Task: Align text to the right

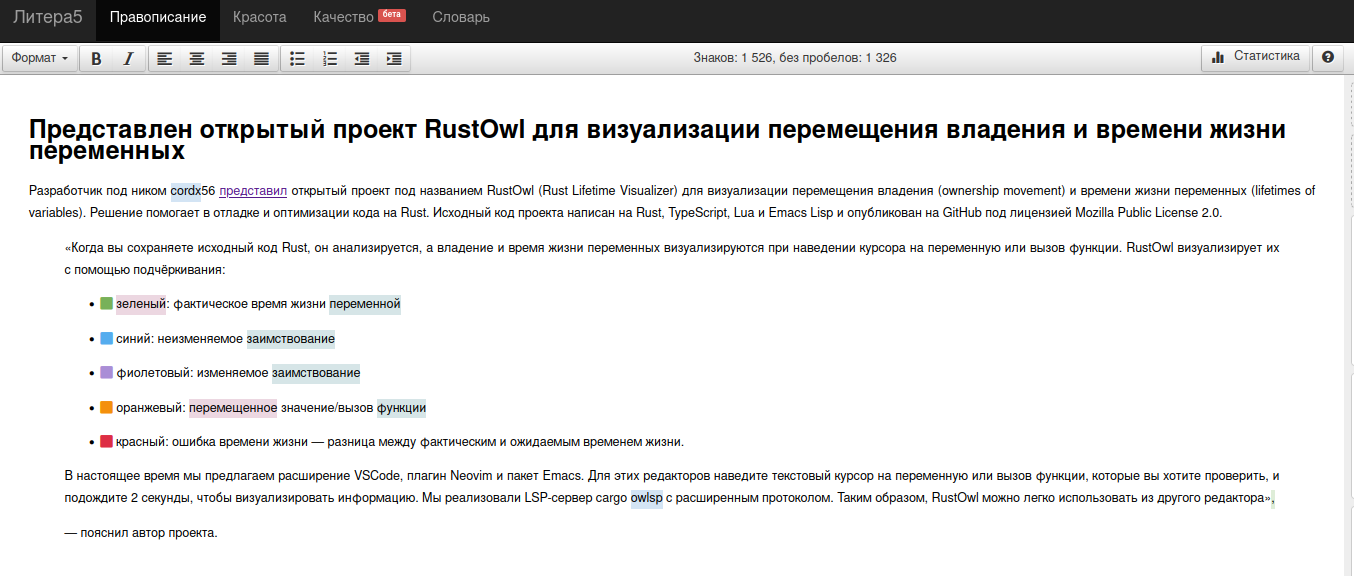Action: (228, 58)
